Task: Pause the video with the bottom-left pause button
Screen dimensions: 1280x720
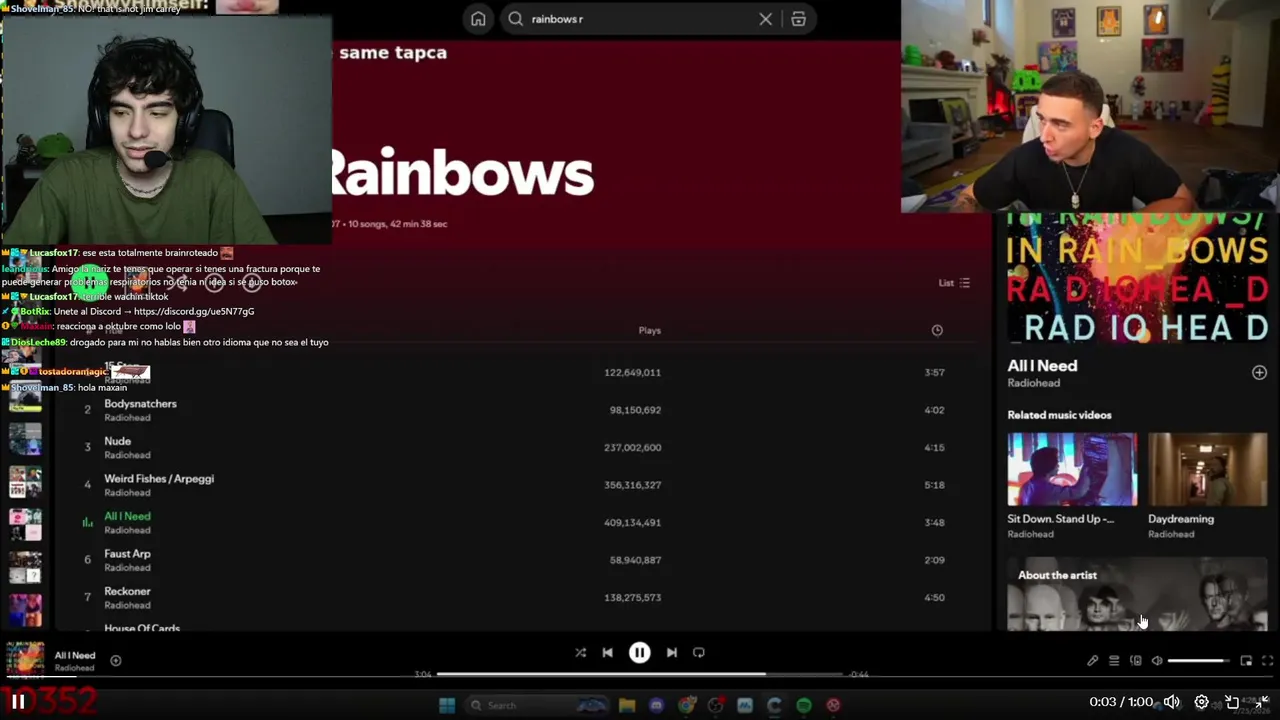Action: [x=18, y=702]
